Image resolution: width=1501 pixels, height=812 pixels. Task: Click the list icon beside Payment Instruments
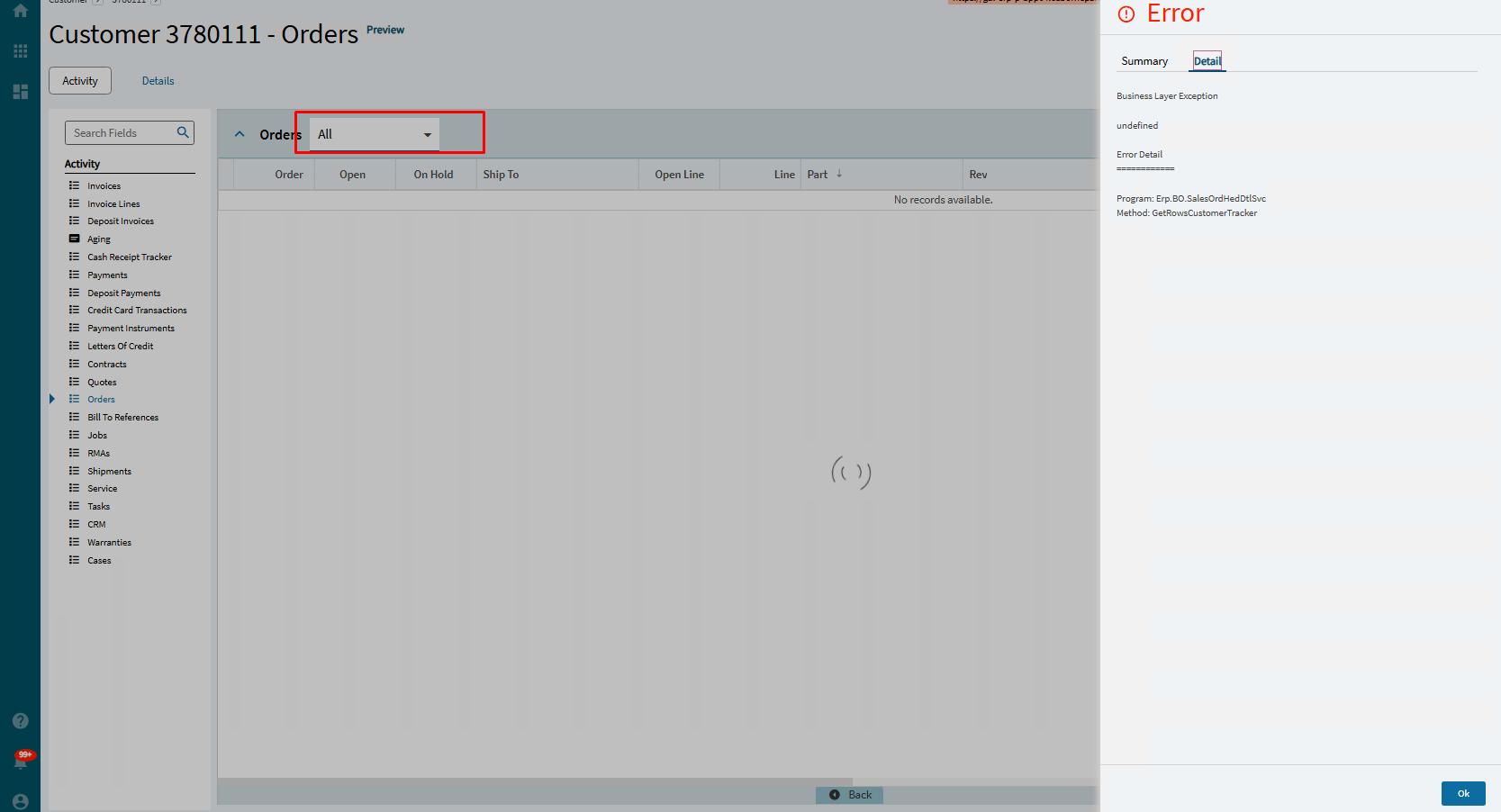tap(75, 328)
